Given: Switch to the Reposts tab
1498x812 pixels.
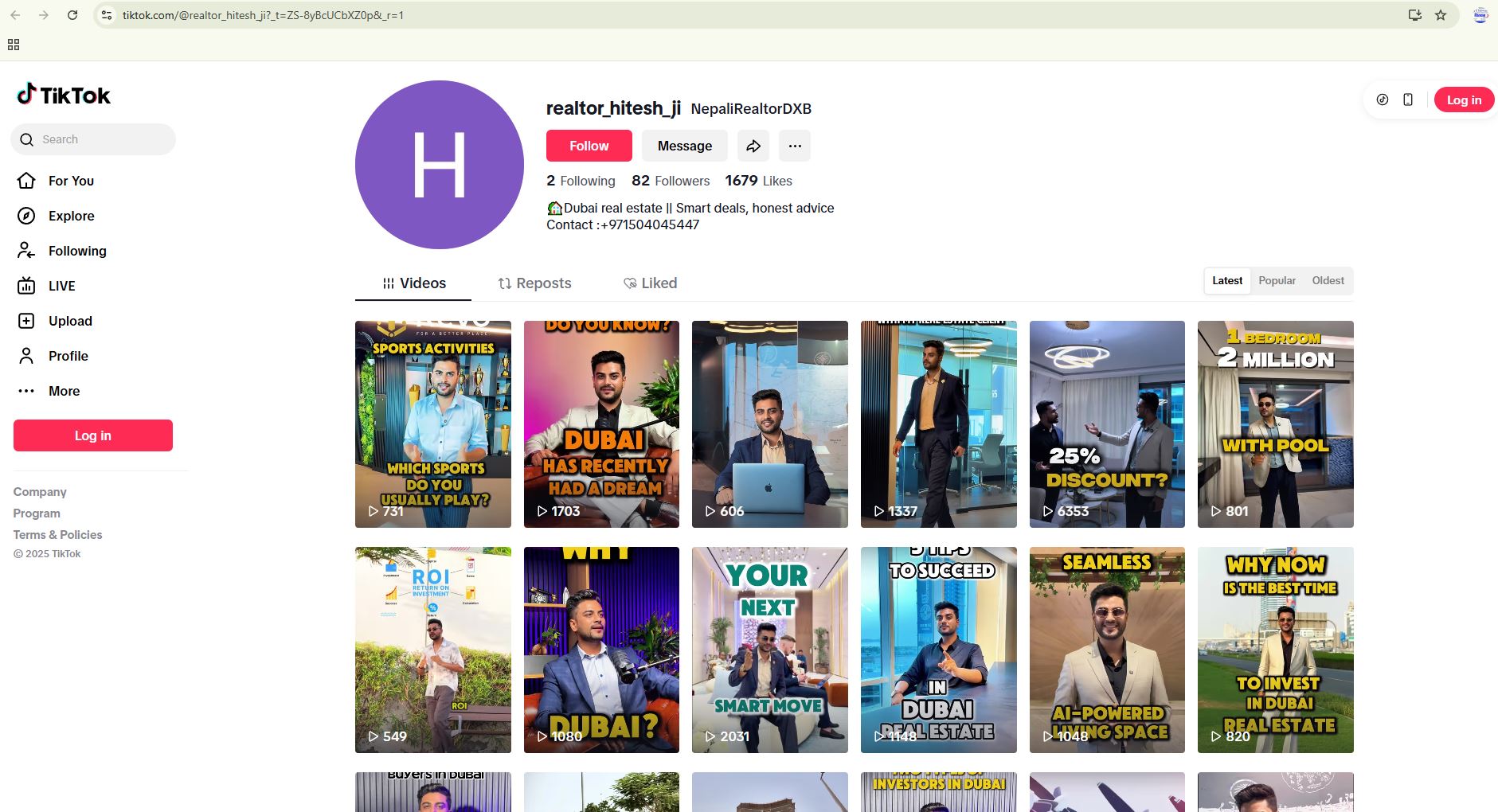Looking at the screenshot, I should (534, 283).
